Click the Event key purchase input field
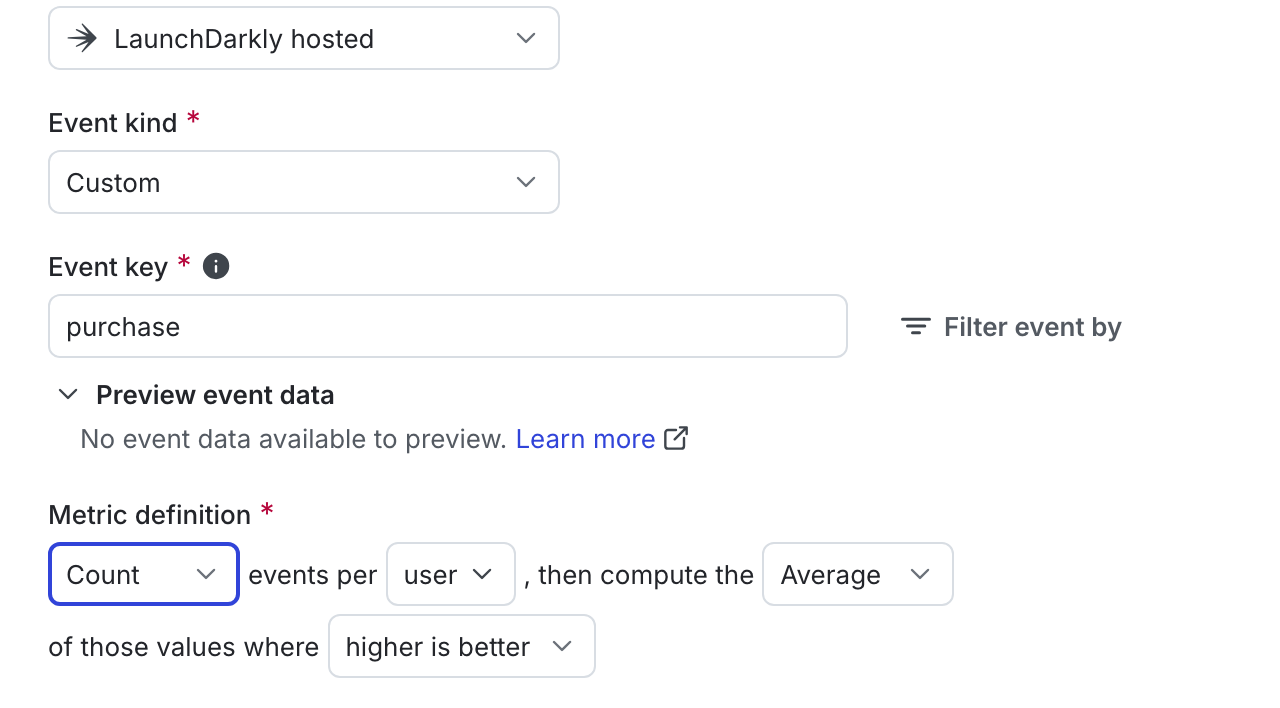This screenshot has width=1280, height=708. tap(448, 326)
